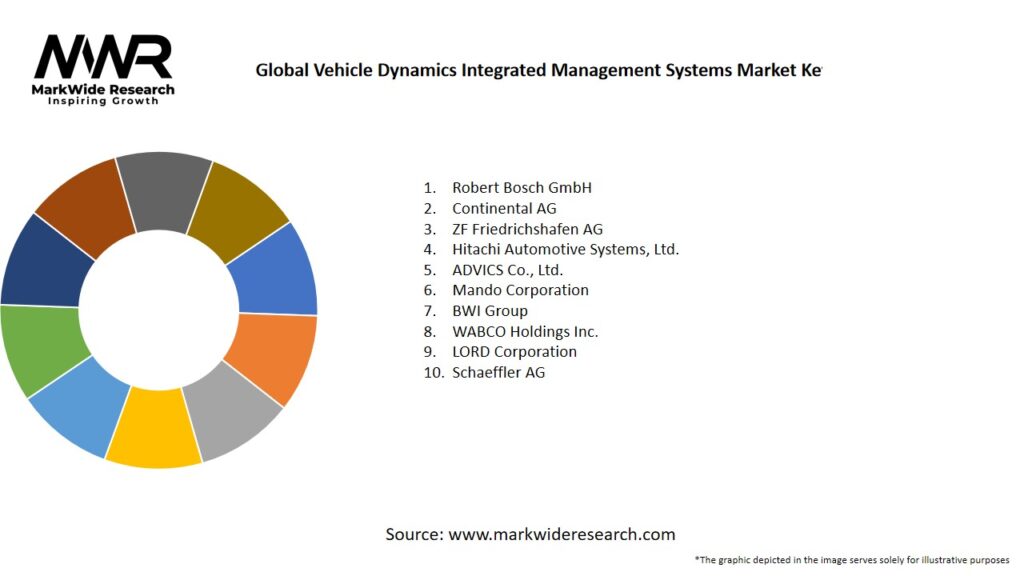
Task: Select the 'Continental AG' list entry
Action: pos(504,208)
